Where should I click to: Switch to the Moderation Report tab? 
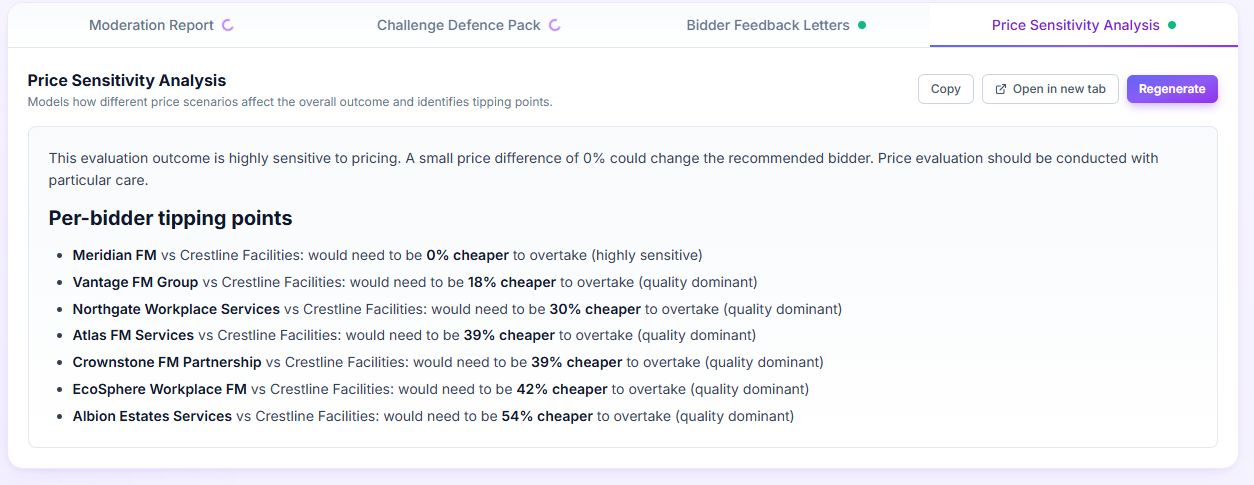(151, 25)
